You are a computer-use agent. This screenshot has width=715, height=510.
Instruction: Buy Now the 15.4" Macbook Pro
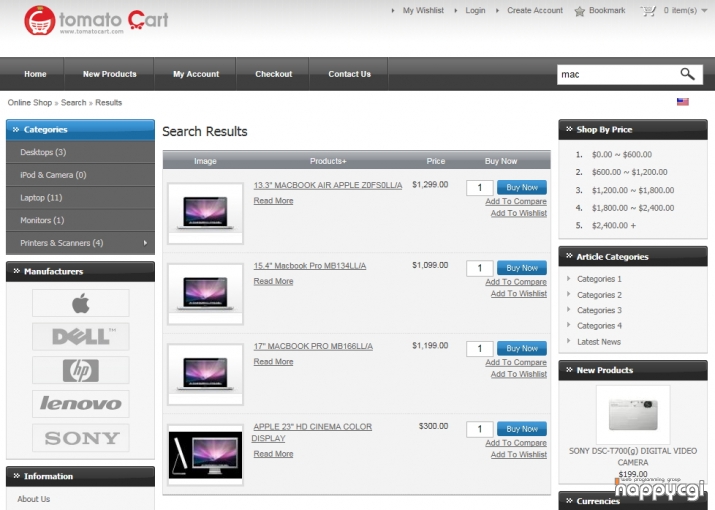point(522,268)
